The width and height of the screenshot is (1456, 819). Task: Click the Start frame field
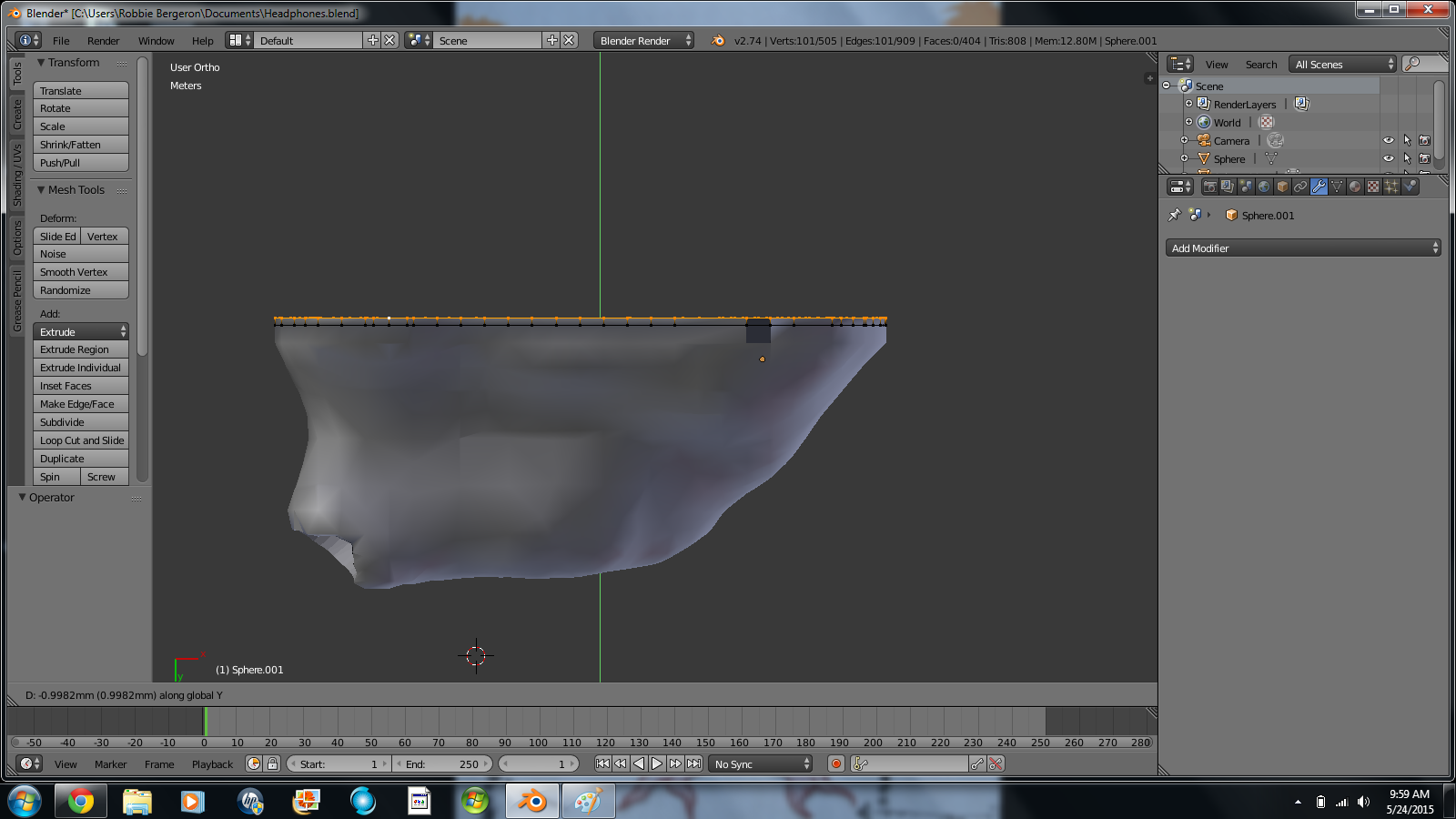click(x=338, y=763)
